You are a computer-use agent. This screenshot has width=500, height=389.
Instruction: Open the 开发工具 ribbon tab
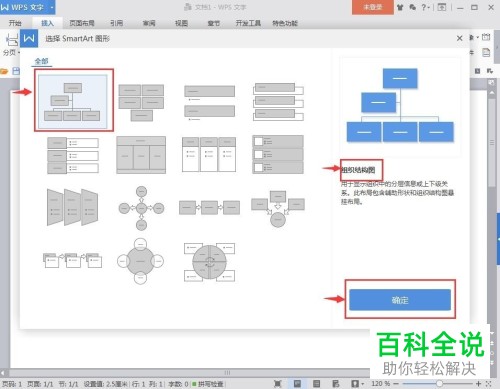(x=248, y=23)
